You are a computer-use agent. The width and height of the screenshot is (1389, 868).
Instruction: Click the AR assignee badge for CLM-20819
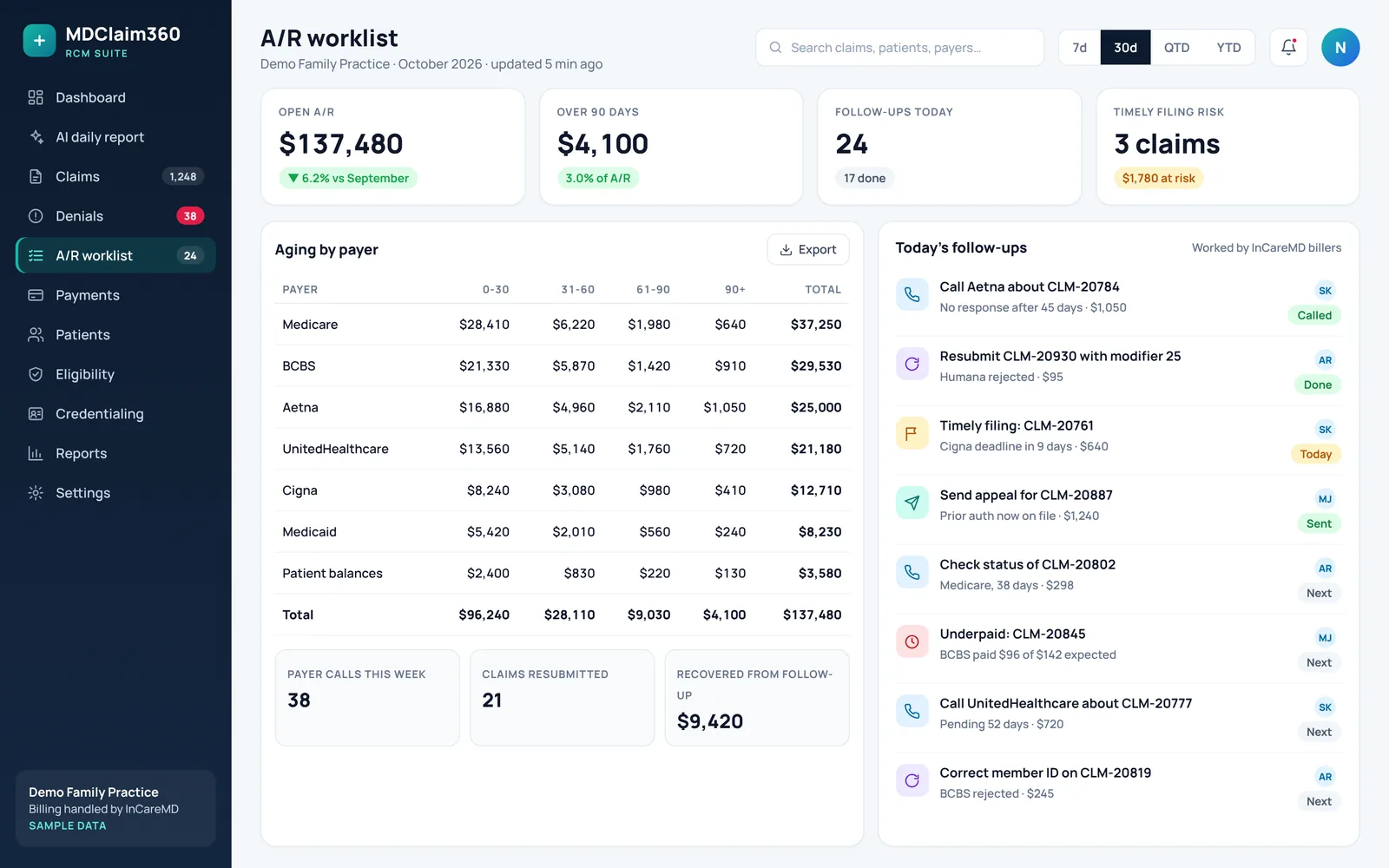1325,777
